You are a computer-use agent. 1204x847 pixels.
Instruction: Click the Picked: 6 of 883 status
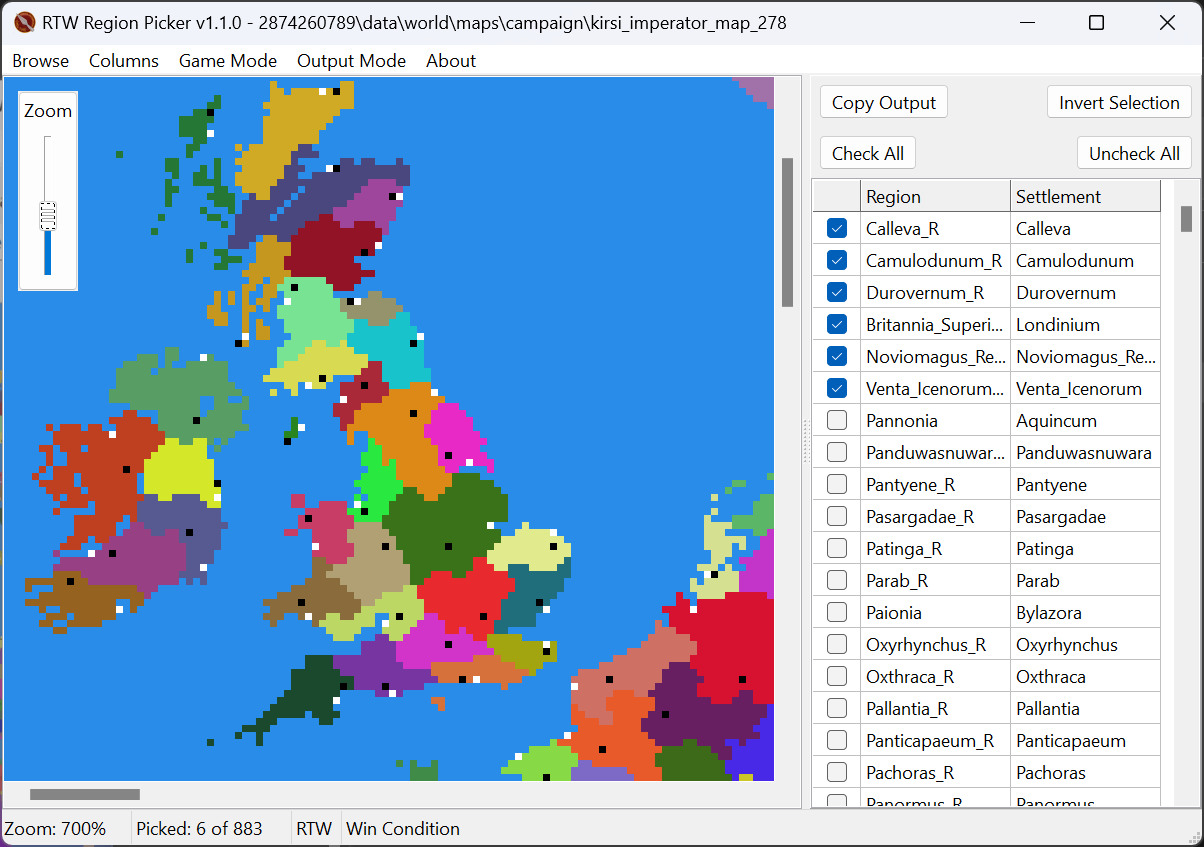[x=200, y=829]
